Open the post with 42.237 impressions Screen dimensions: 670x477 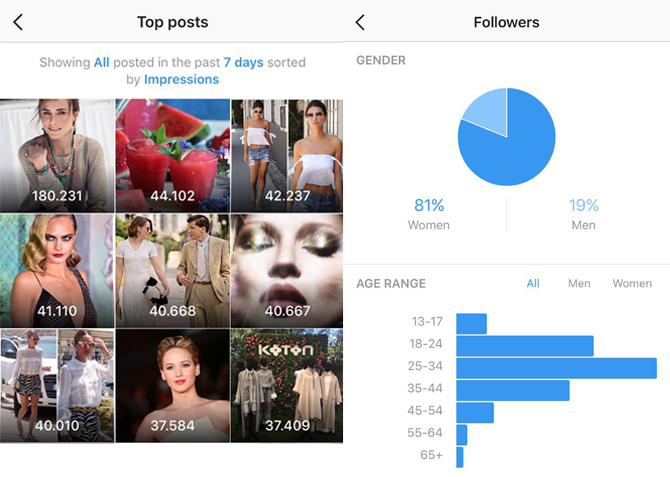pyautogui.click(x=287, y=156)
